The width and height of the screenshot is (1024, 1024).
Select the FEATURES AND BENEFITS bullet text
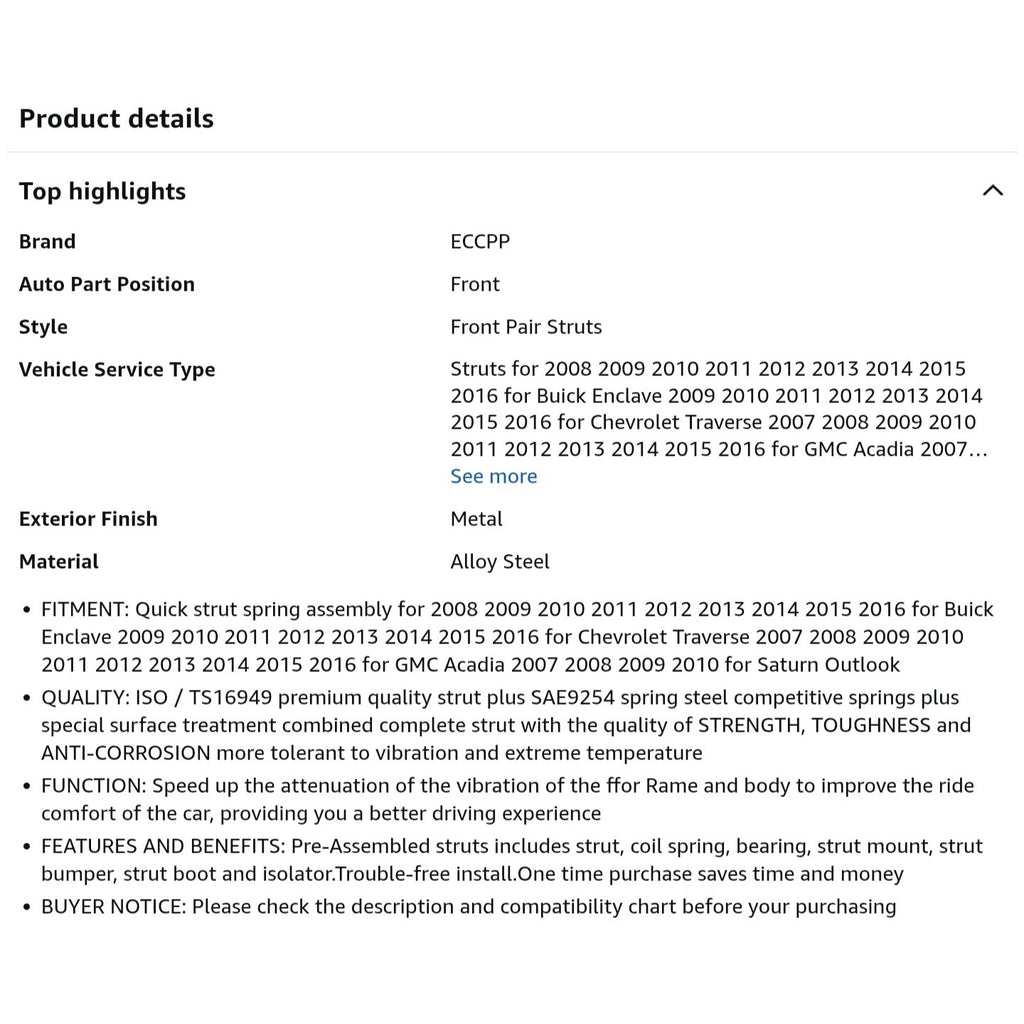click(512, 860)
